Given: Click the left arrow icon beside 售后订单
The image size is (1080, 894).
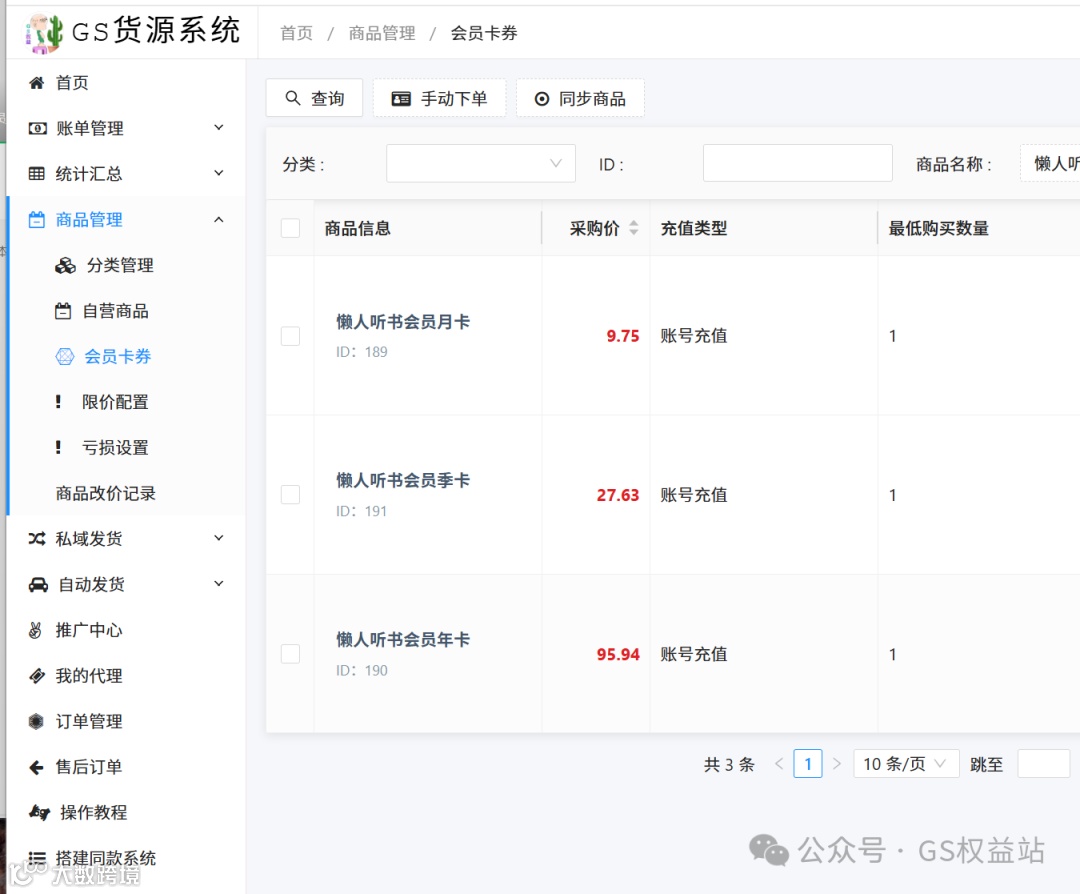Looking at the screenshot, I should click(x=37, y=767).
